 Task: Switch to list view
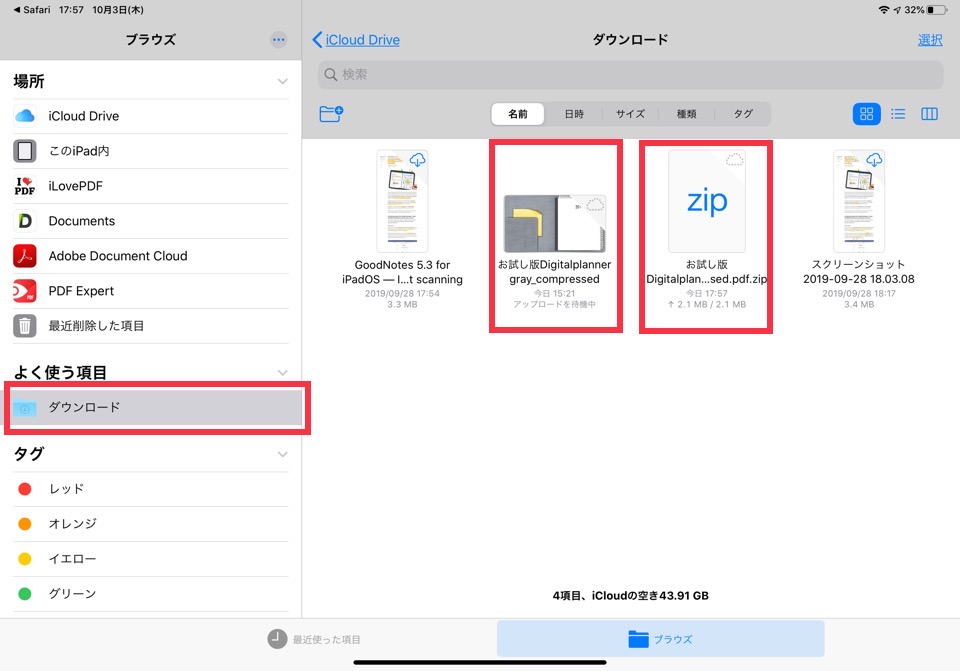[x=898, y=114]
